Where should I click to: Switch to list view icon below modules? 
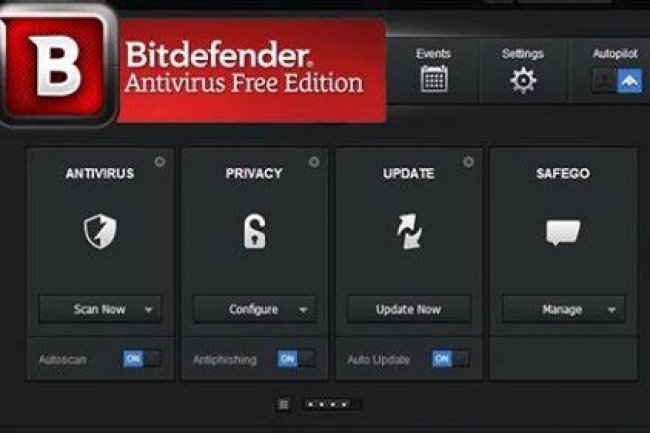coord(284,404)
